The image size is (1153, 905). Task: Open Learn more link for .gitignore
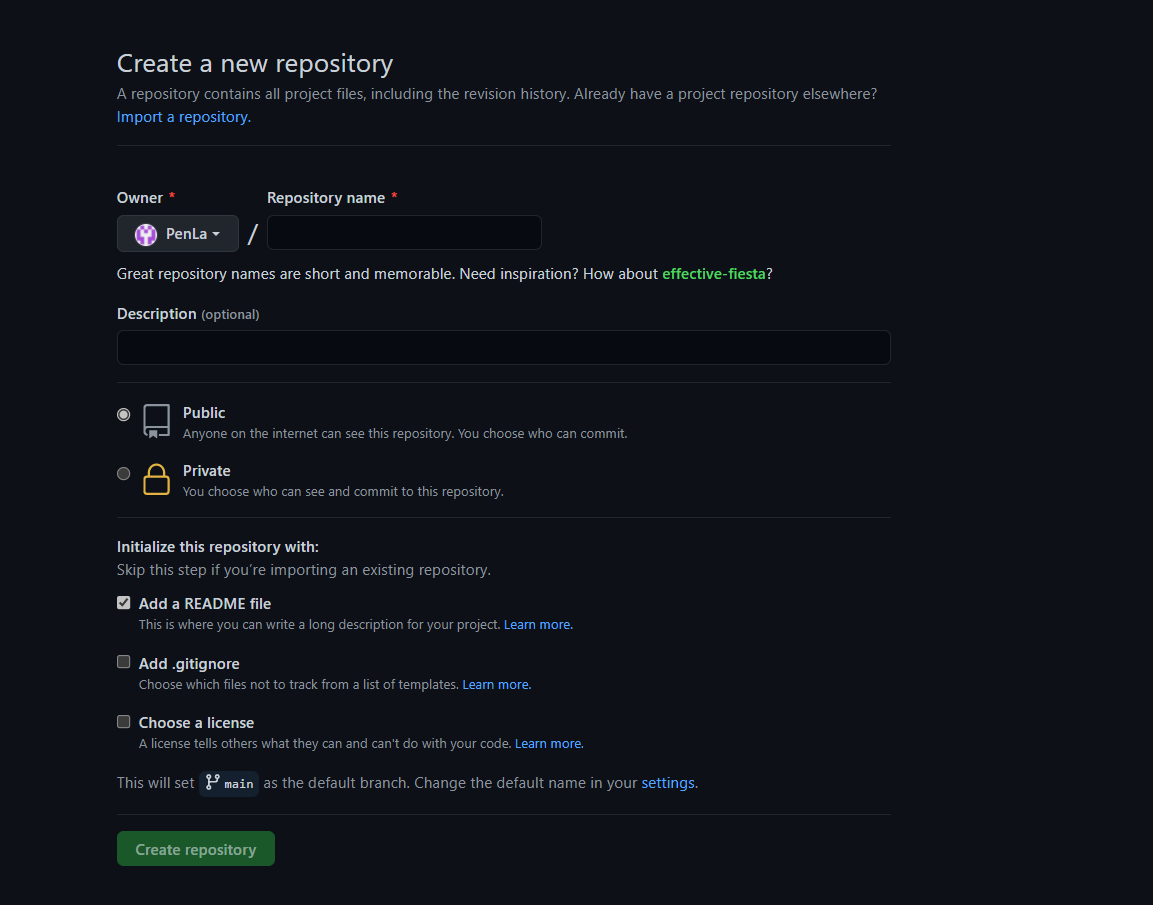tap(496, 684)
